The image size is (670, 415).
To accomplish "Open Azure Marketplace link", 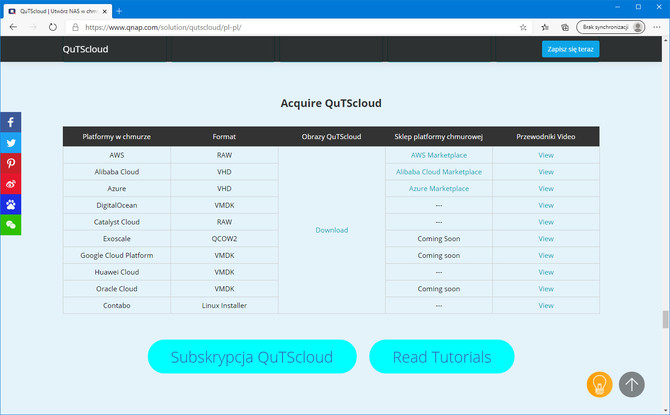I will [439, 188].
